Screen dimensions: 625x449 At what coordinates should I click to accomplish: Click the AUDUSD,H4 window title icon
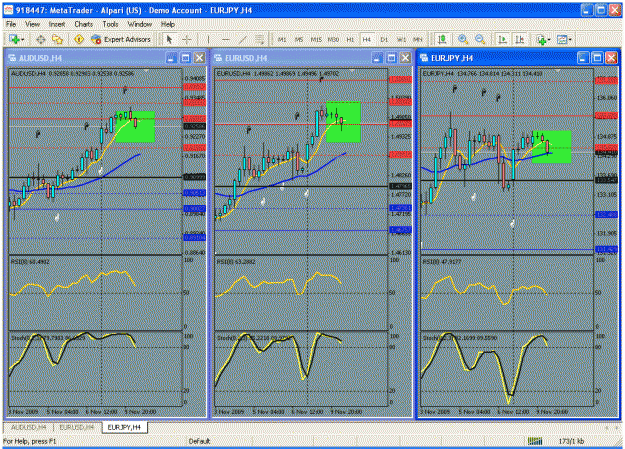[12, 58]
